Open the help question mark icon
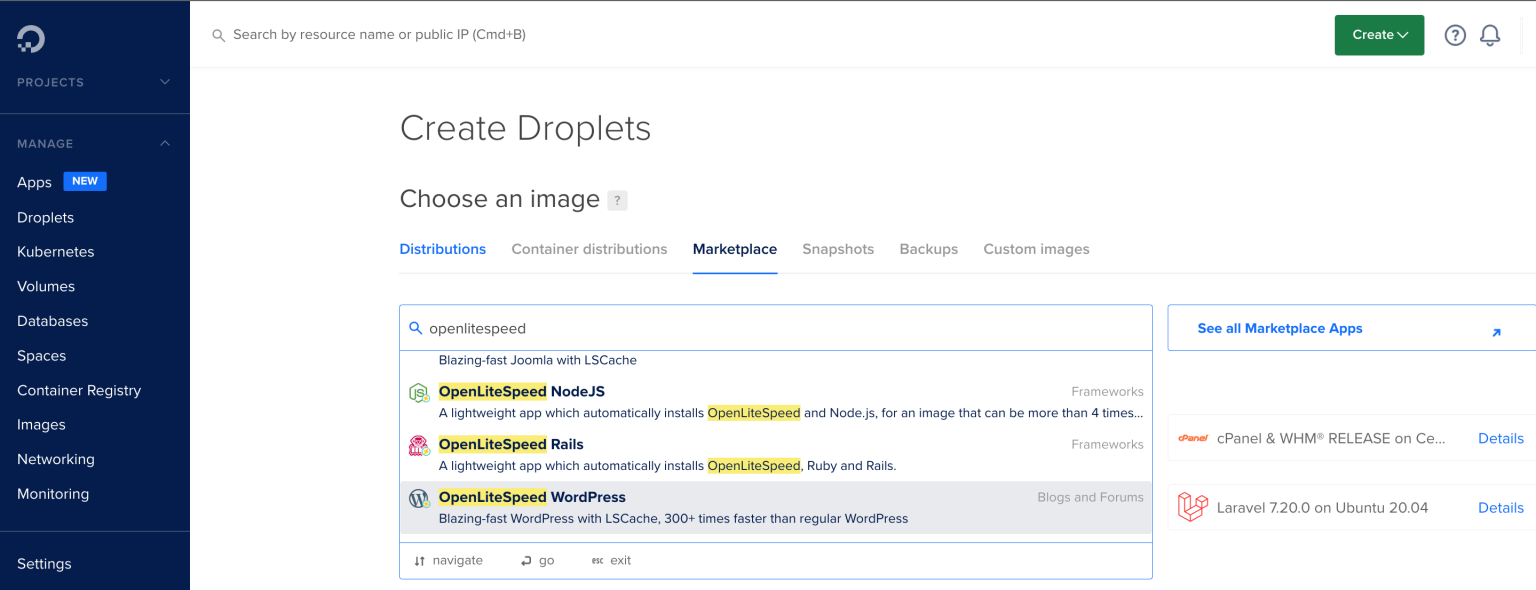The height and width of the screenshot is (590, 1536). [x=1455, y=35]
